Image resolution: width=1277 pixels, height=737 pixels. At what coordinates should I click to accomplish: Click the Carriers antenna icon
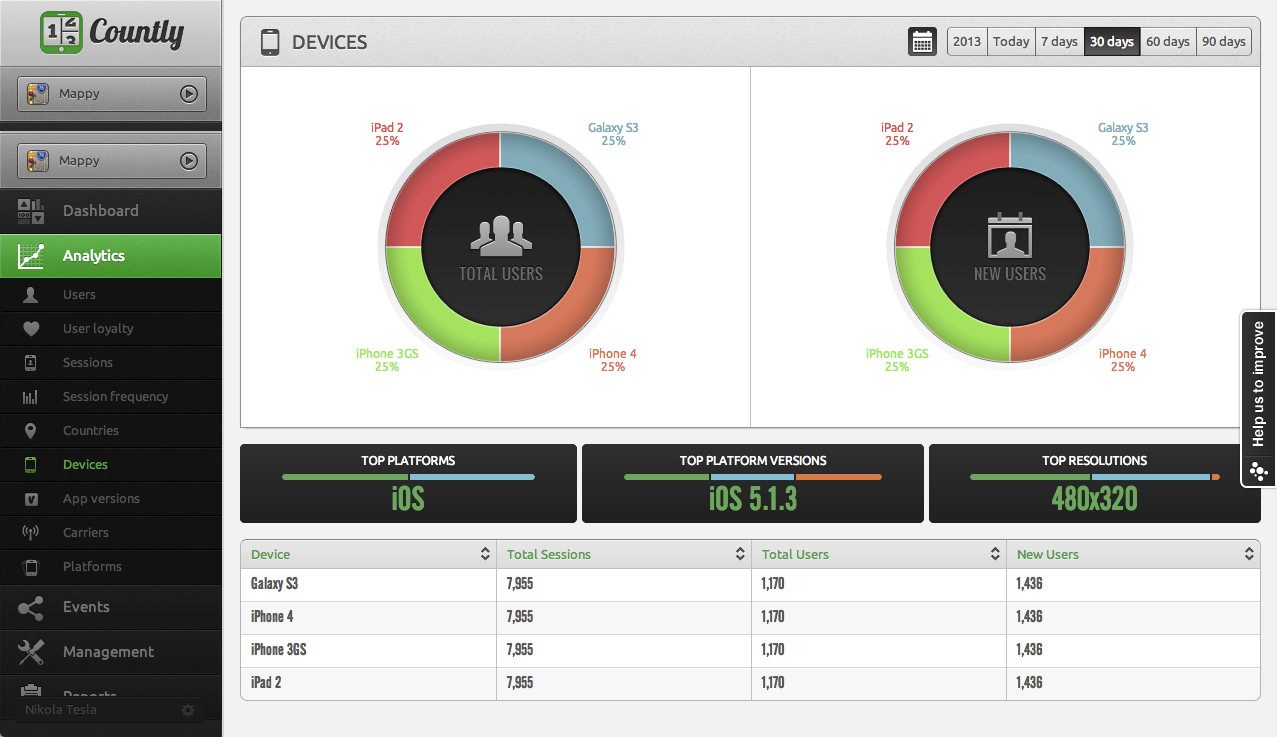click(x=31, y=533)
